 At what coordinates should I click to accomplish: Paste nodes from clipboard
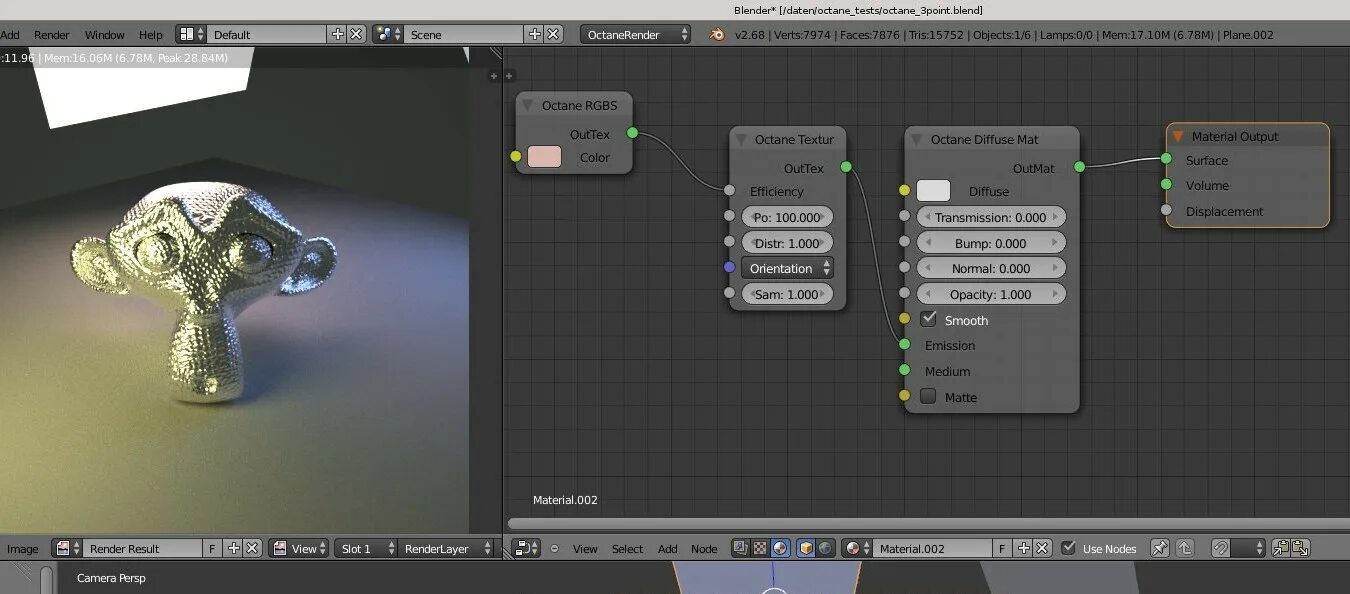tap(1300, 548)
